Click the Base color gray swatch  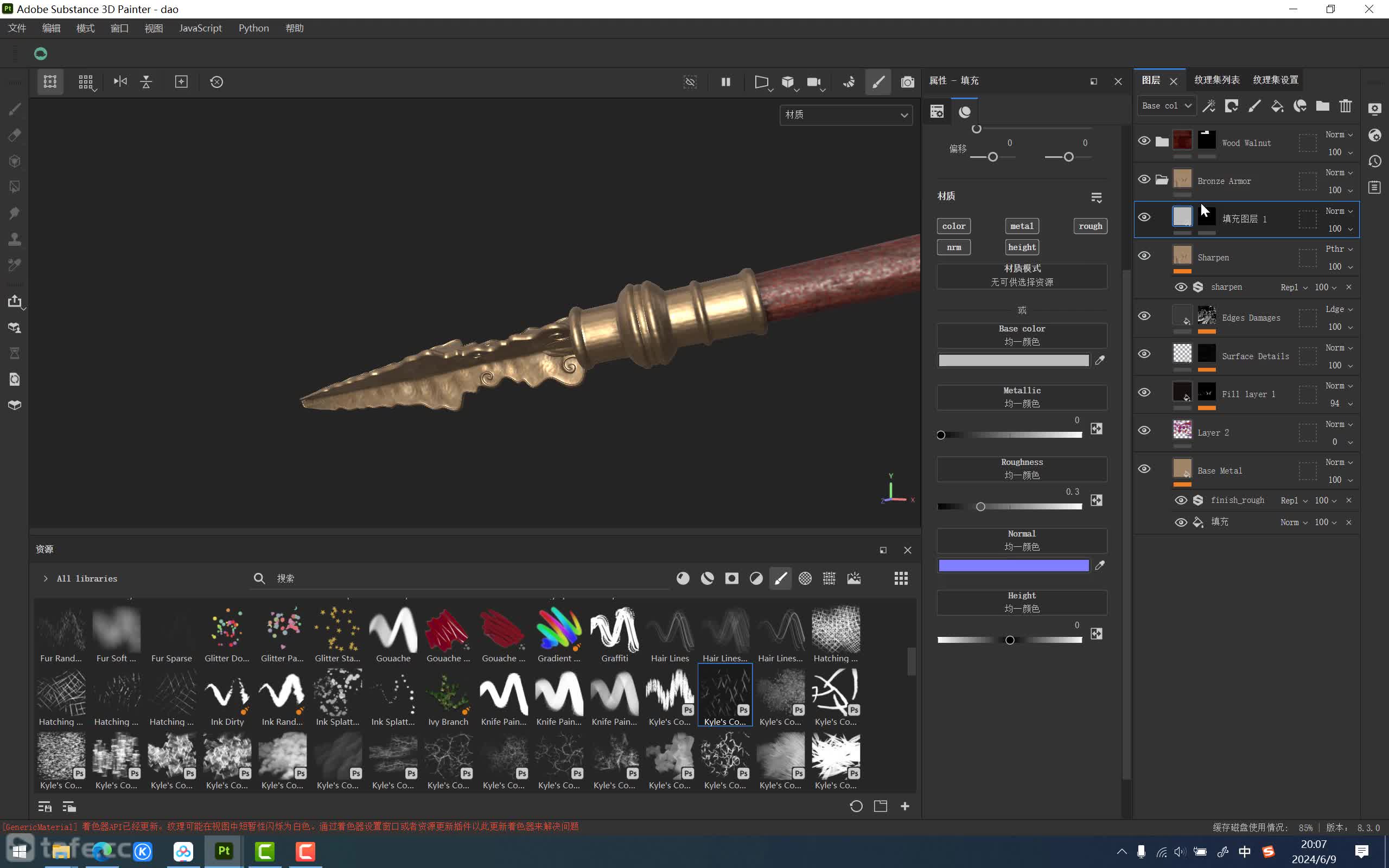(x=1014, y=360)
